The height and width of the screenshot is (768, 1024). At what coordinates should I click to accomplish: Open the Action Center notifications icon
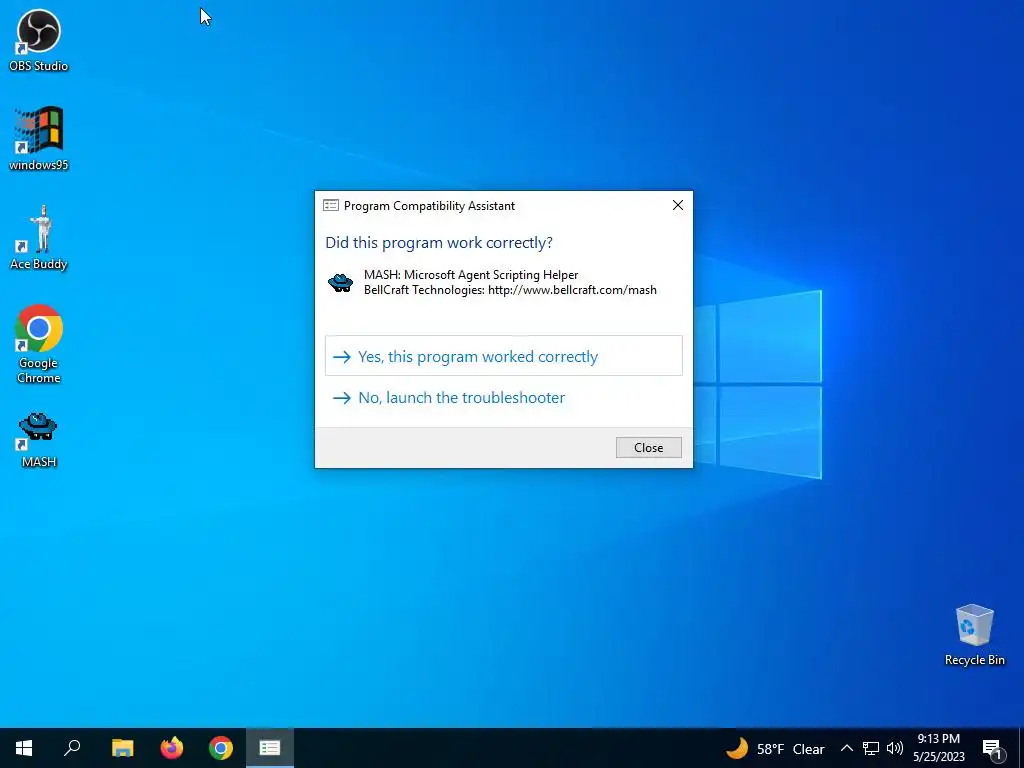pos(992,748)
